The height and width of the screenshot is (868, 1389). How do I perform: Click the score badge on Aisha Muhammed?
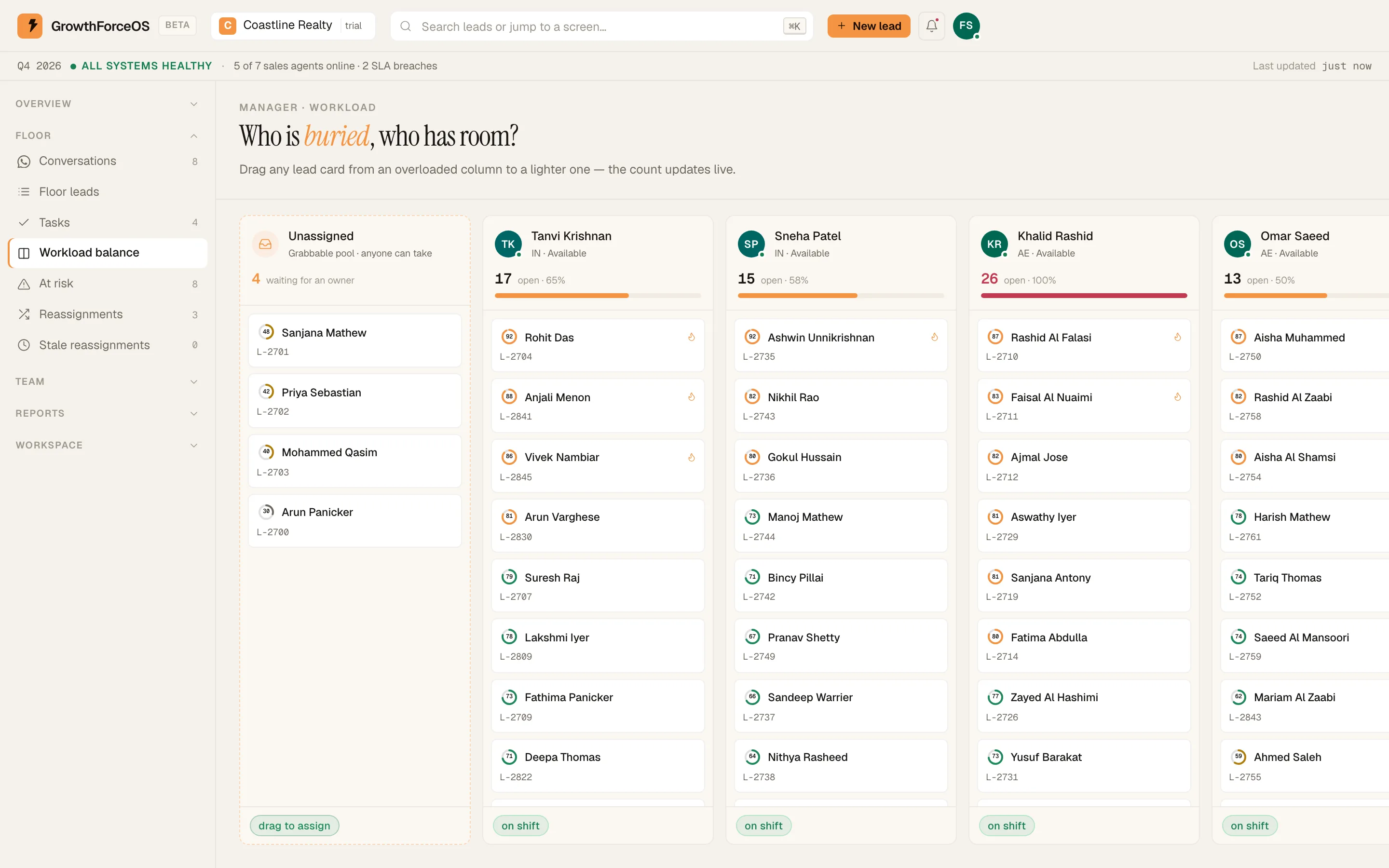tap(1238, 337)
